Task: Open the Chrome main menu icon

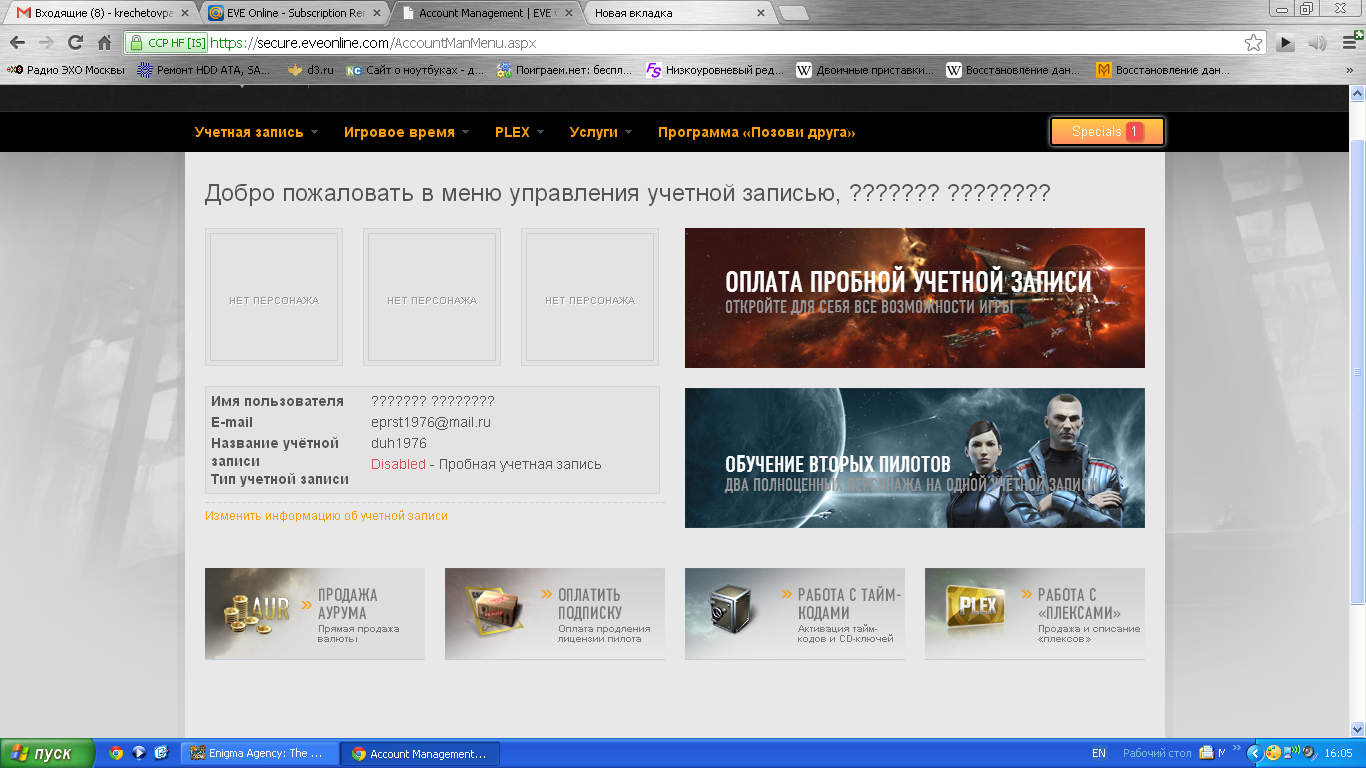Action: coord(1348,43)
